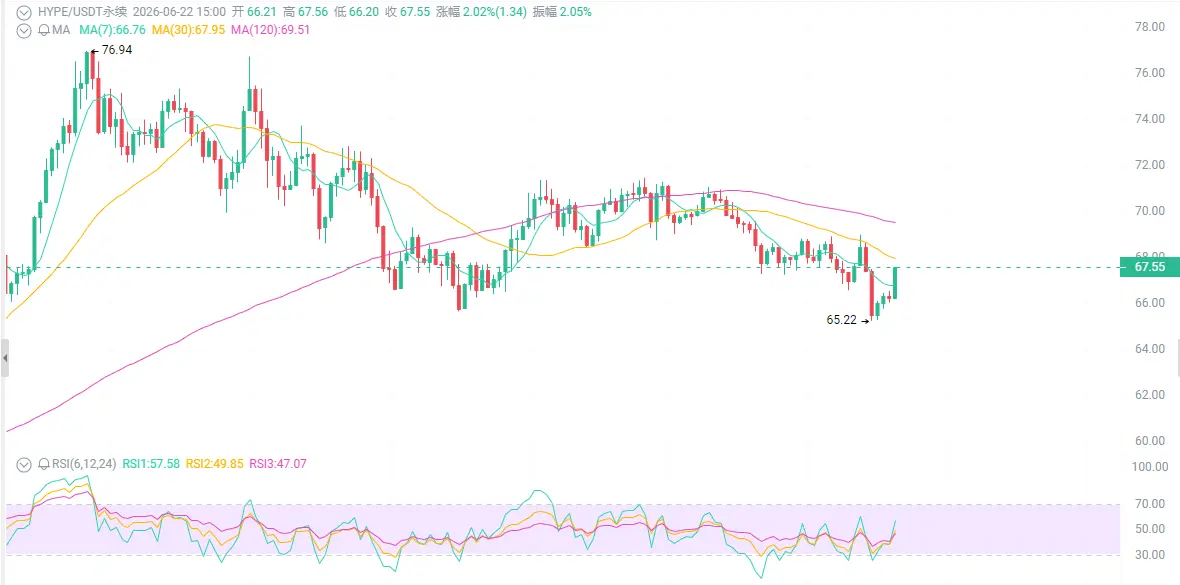Select the RSI2:49.85 legend value
Viewport: 1180px width, 585px height.
point(214,465)
